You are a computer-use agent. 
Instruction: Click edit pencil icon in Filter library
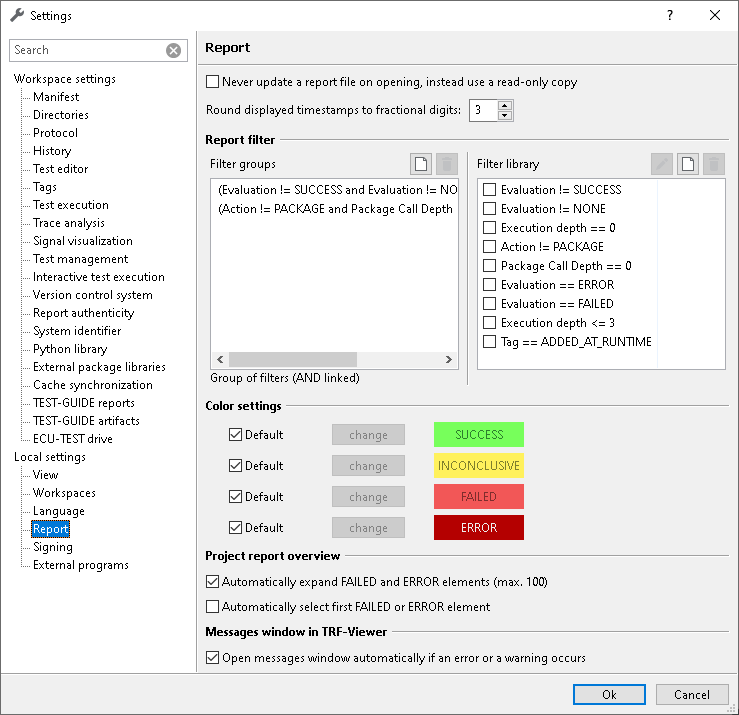662,164
